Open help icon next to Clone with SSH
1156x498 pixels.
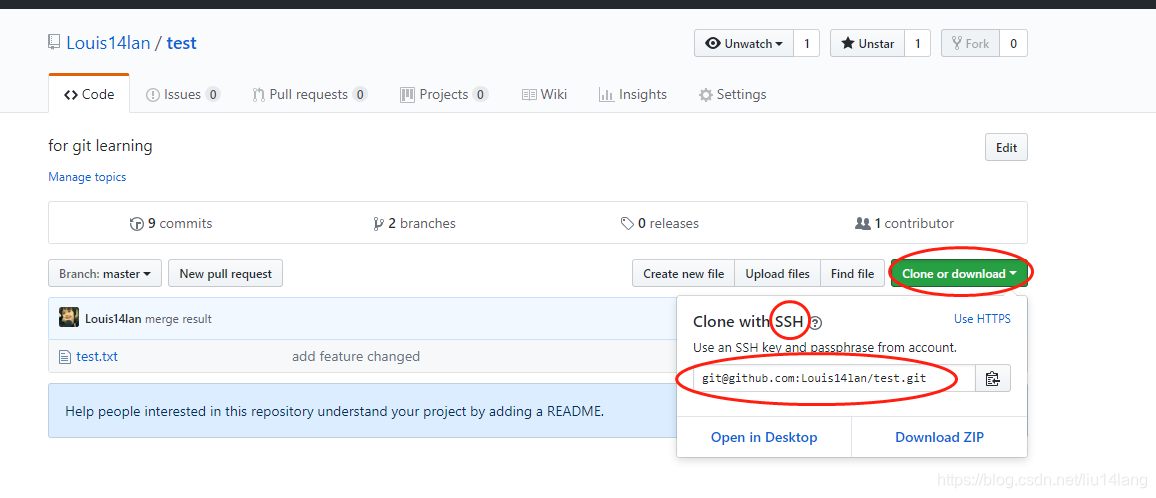pos(816,322)
